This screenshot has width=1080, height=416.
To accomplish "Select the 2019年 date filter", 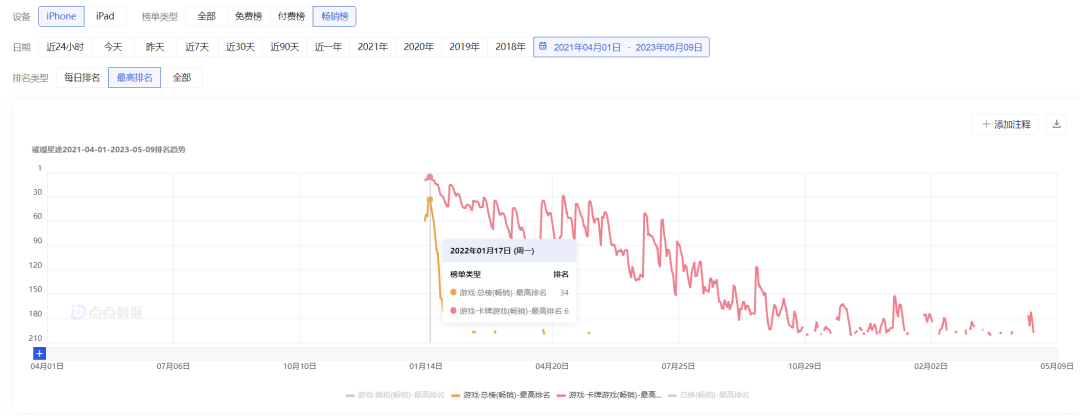I will coord(464,47).
